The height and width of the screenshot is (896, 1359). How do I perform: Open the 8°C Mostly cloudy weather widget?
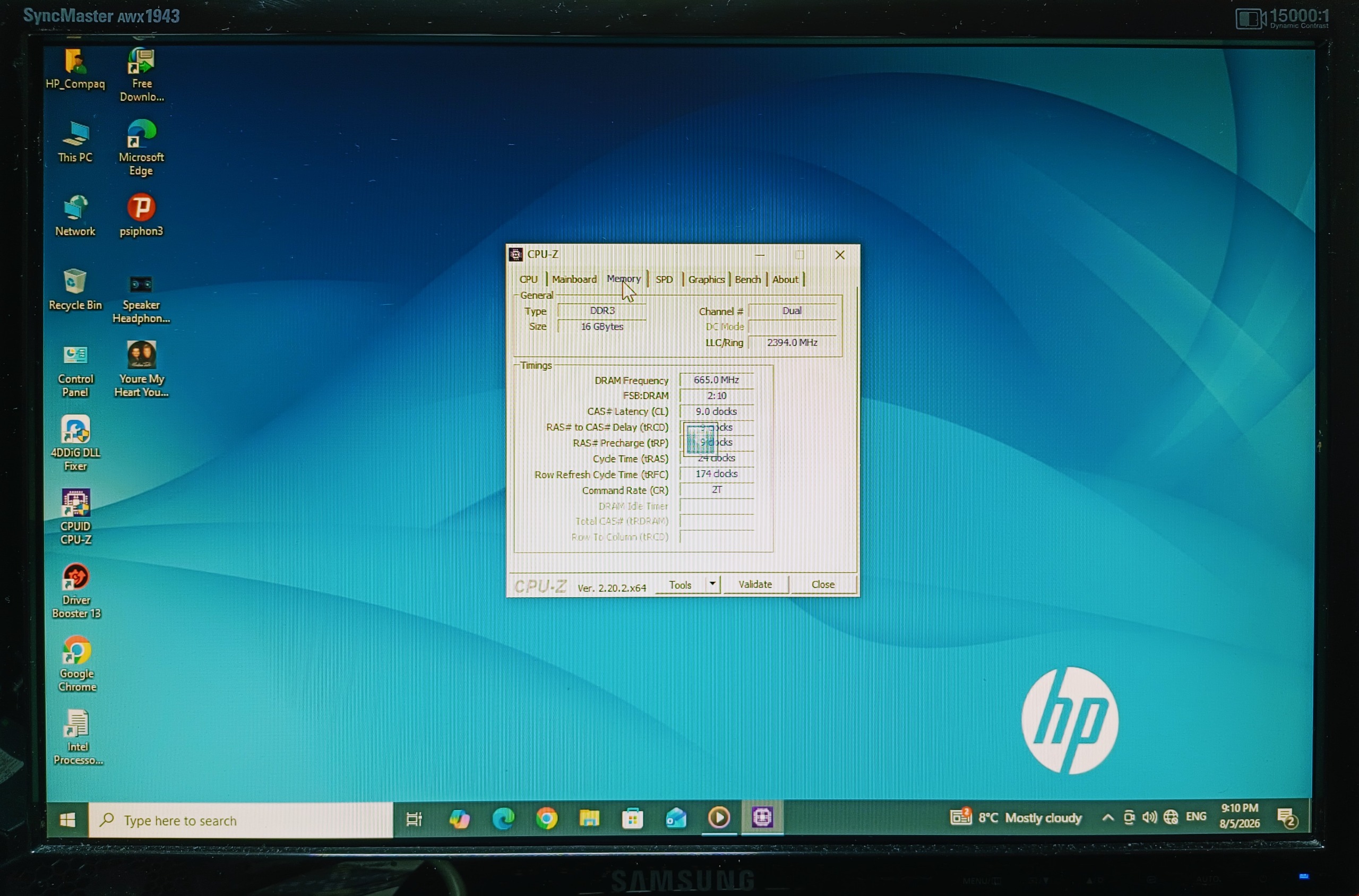click(x=1016, y=818)
